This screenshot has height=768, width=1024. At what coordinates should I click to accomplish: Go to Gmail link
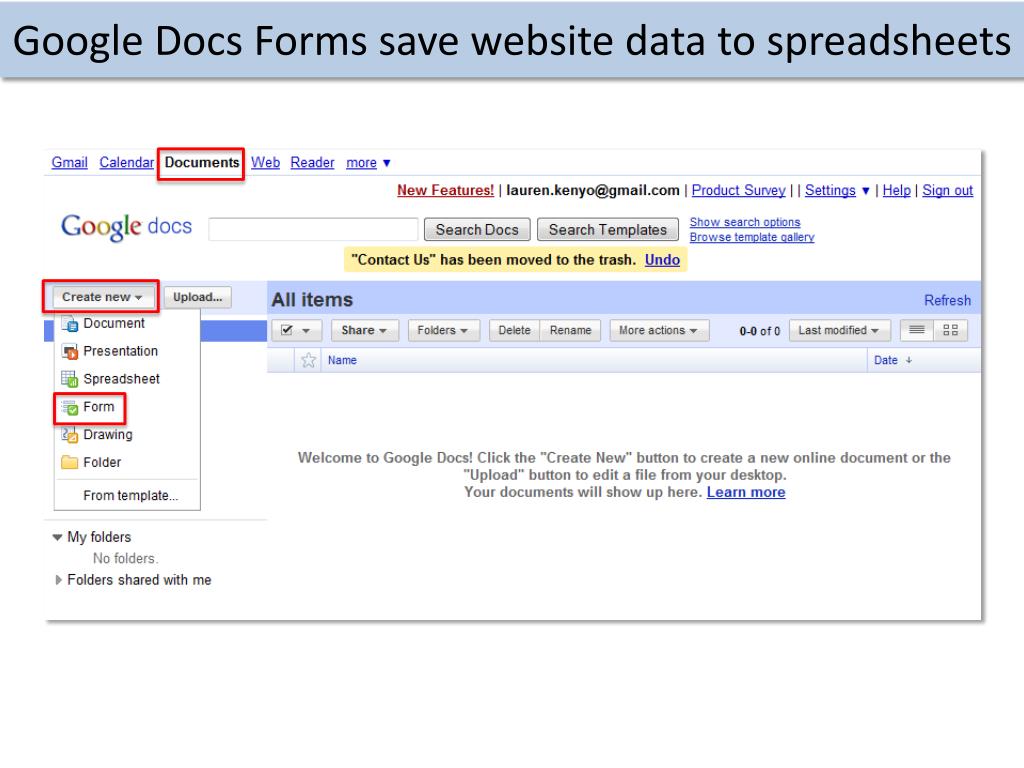click(x=69, y=163)
